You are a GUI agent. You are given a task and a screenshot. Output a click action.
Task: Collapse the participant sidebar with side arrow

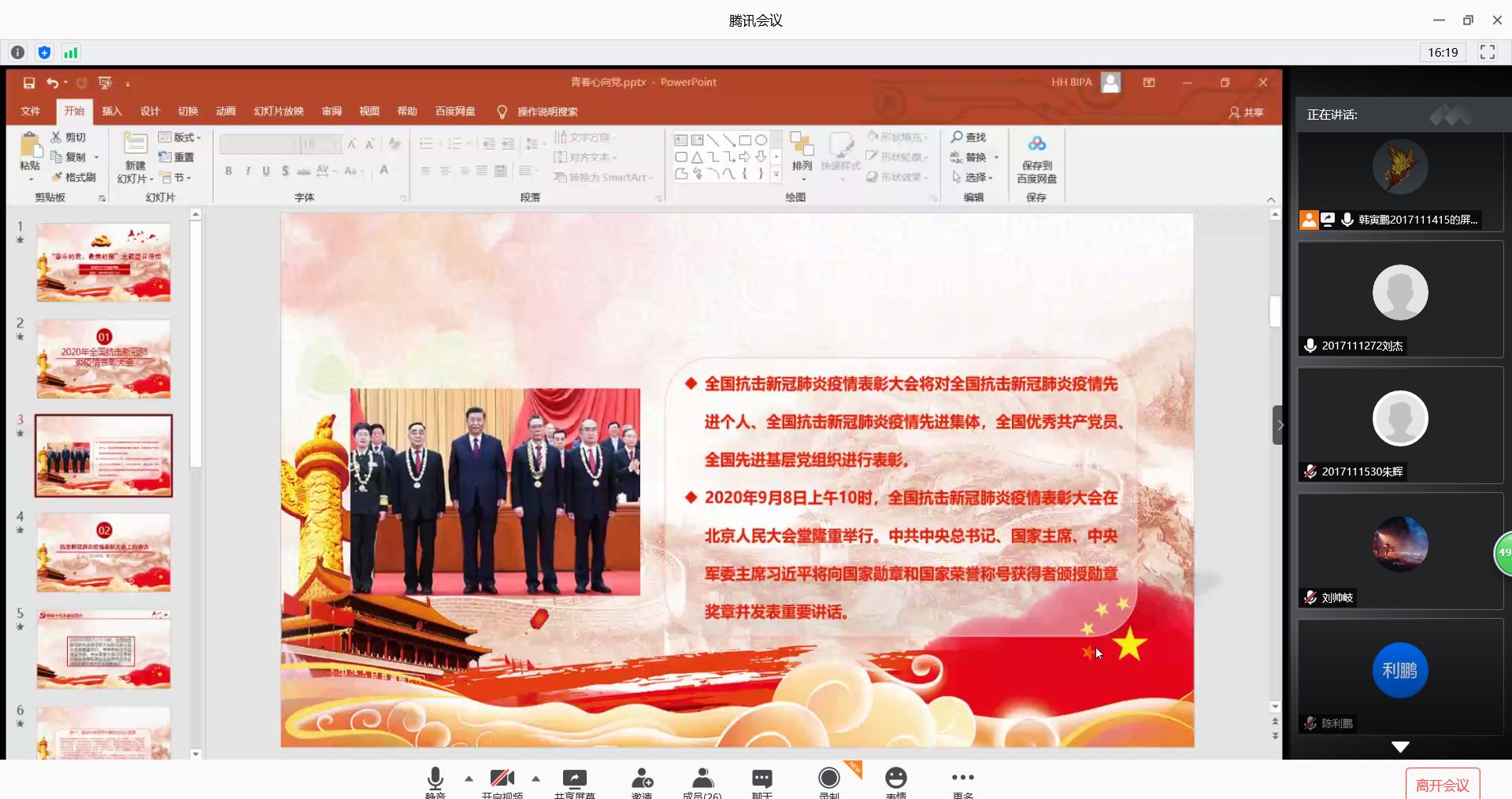click(1279, 425)
